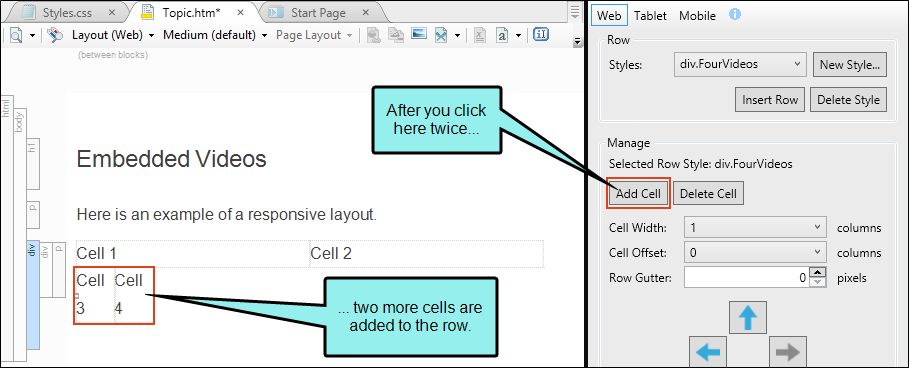This screenshot has height=368, width=909.
Task: Click the Add Cell button
Action: click(638, 194)
